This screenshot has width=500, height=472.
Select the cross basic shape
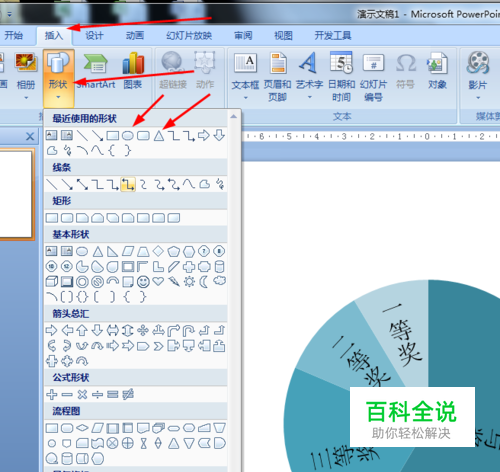(189, 266)
